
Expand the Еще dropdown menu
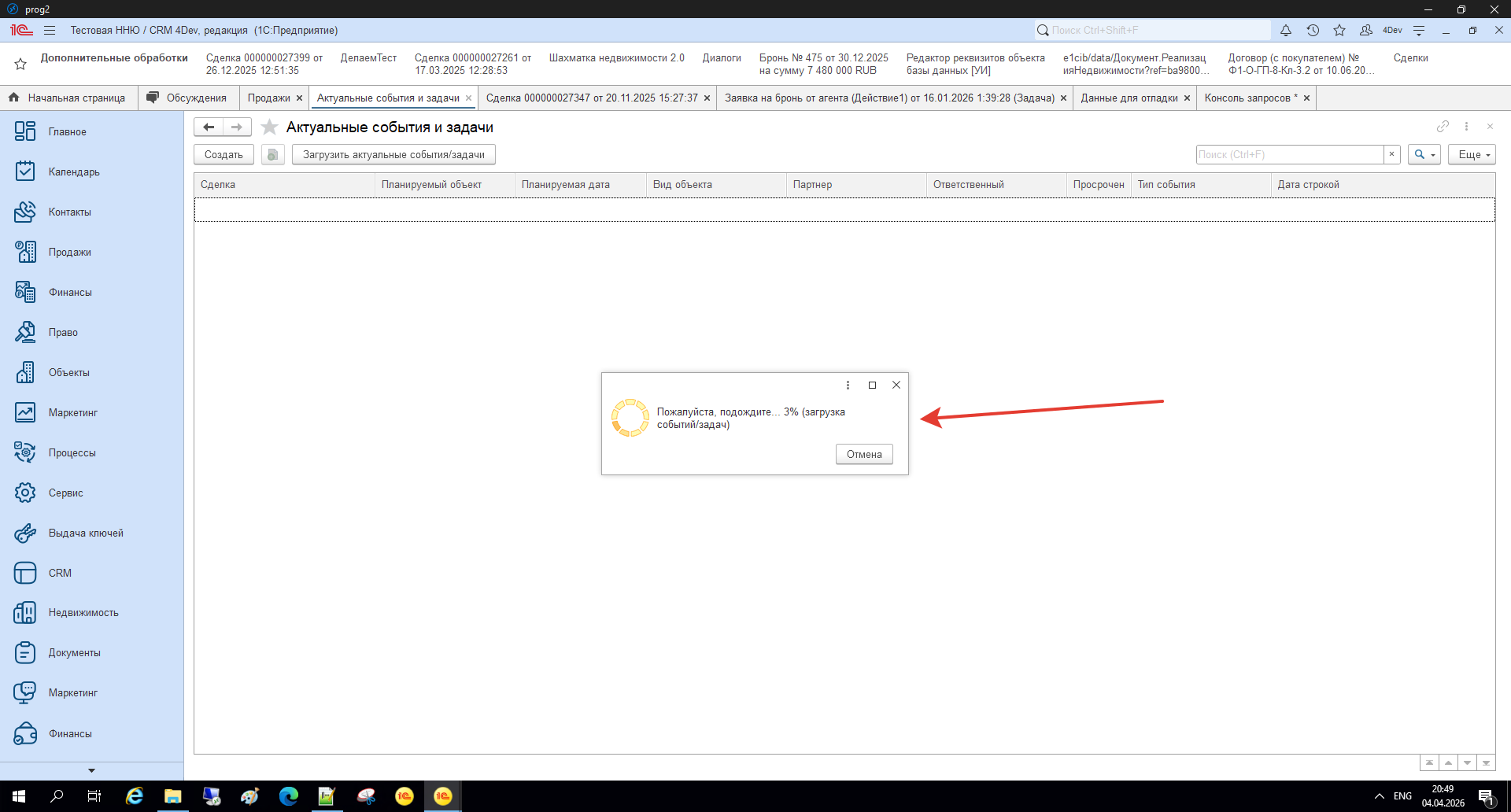tap(1471, 155)
